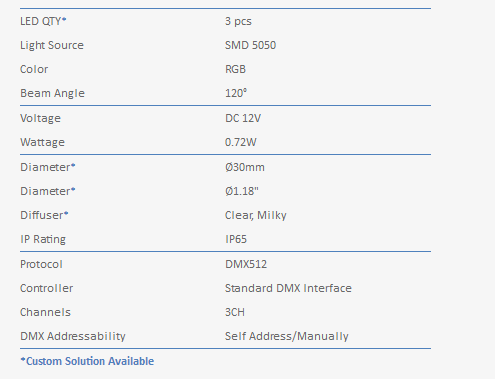Select the Light Source label
This screenshot has height=379, width=495.
click(x=52, y=45)
